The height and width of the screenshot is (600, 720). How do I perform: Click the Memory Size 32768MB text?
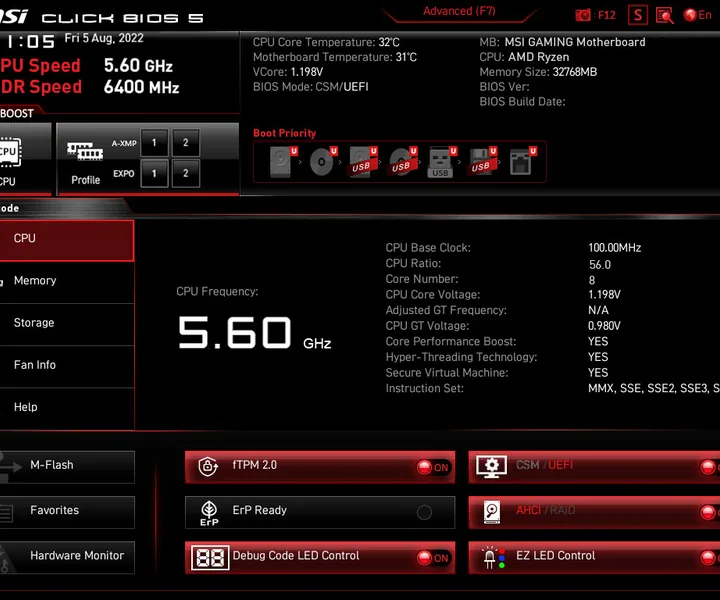click(538, 72)
